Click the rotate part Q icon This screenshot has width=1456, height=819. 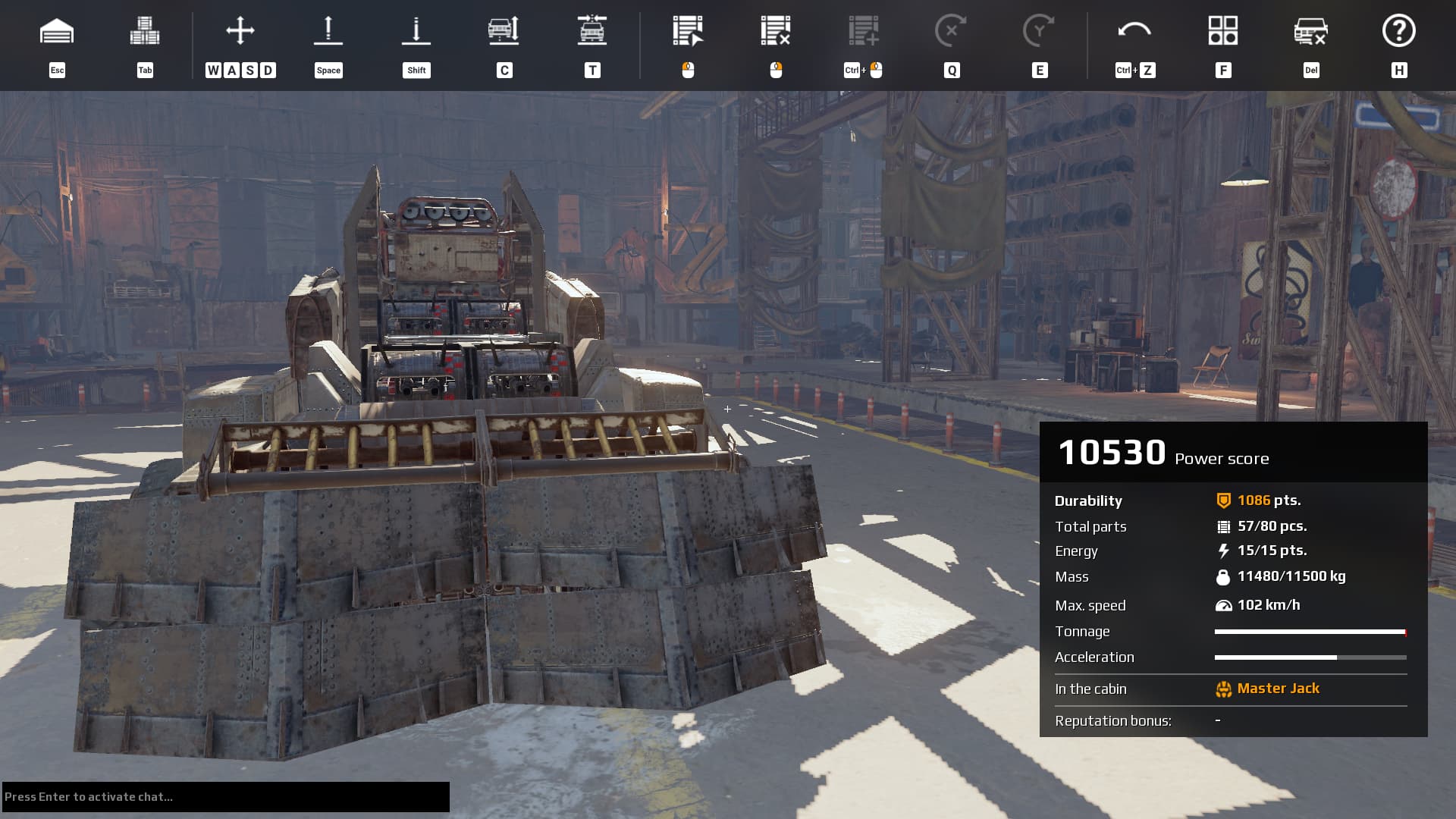click(x=951, y=31)
